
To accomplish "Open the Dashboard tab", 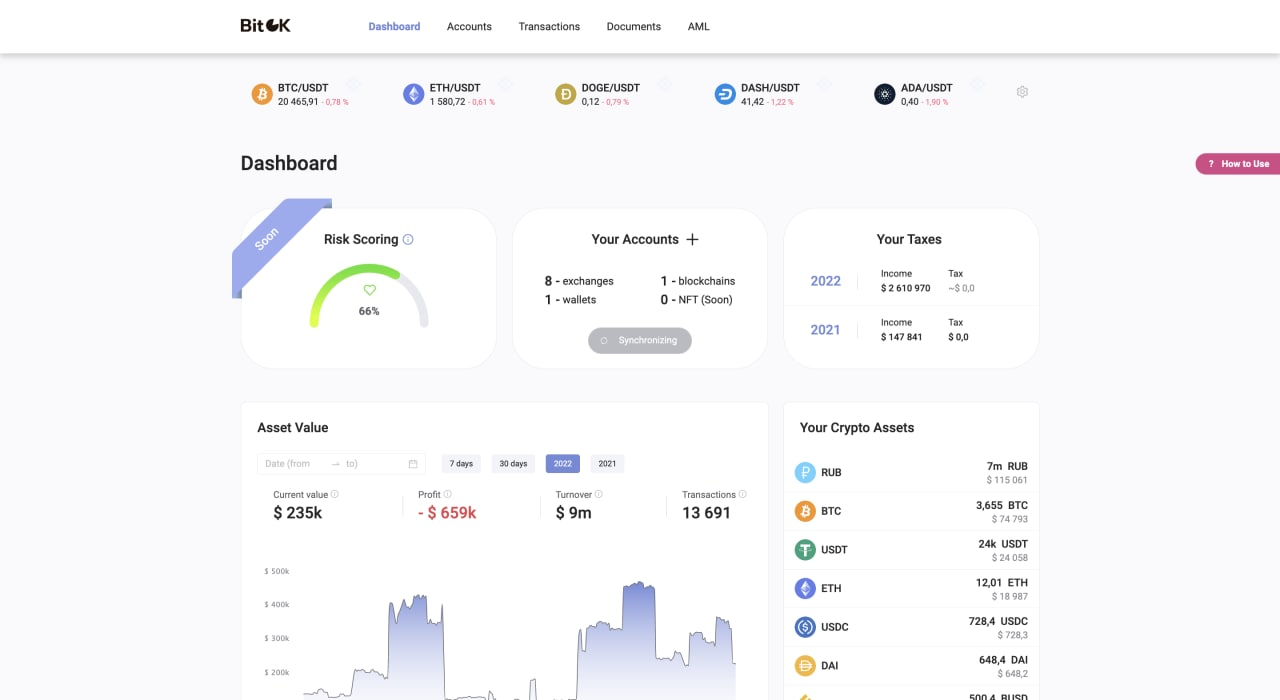I will [394, 26].
